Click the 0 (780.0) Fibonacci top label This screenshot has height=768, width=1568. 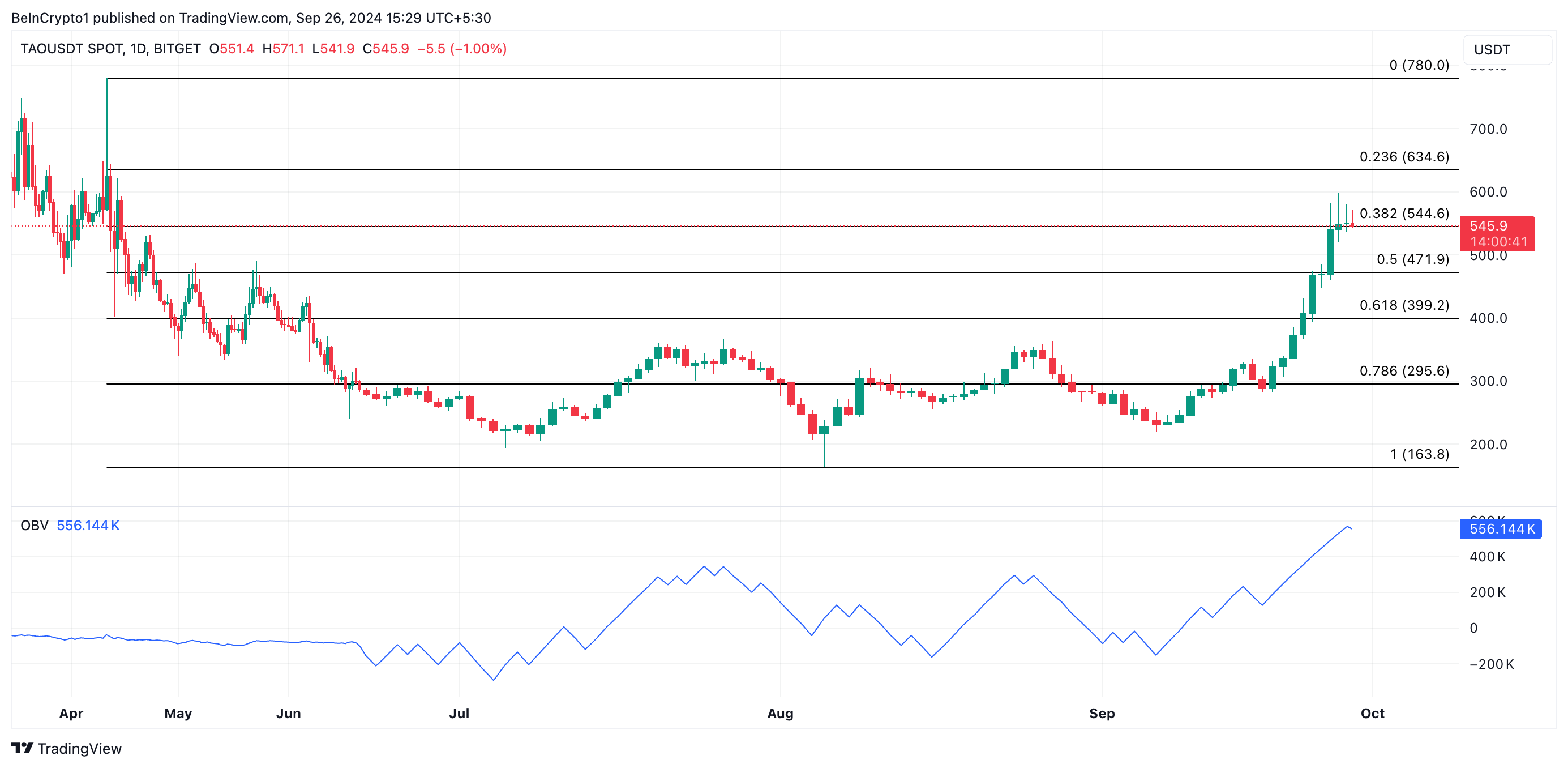point(1418,65)
